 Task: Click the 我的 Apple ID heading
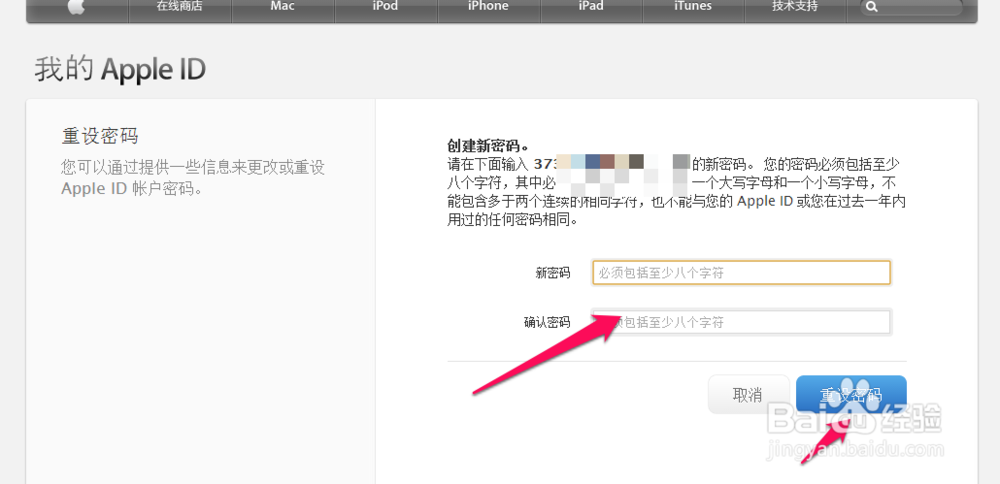(120, 70)
